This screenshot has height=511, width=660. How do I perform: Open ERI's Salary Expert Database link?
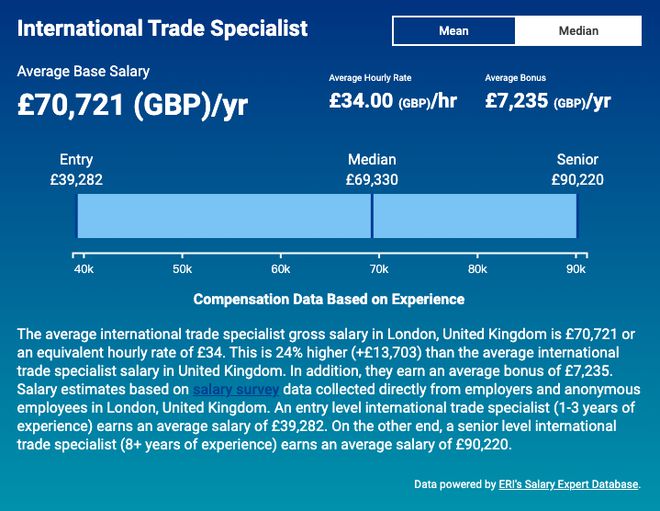click(568, 484)
